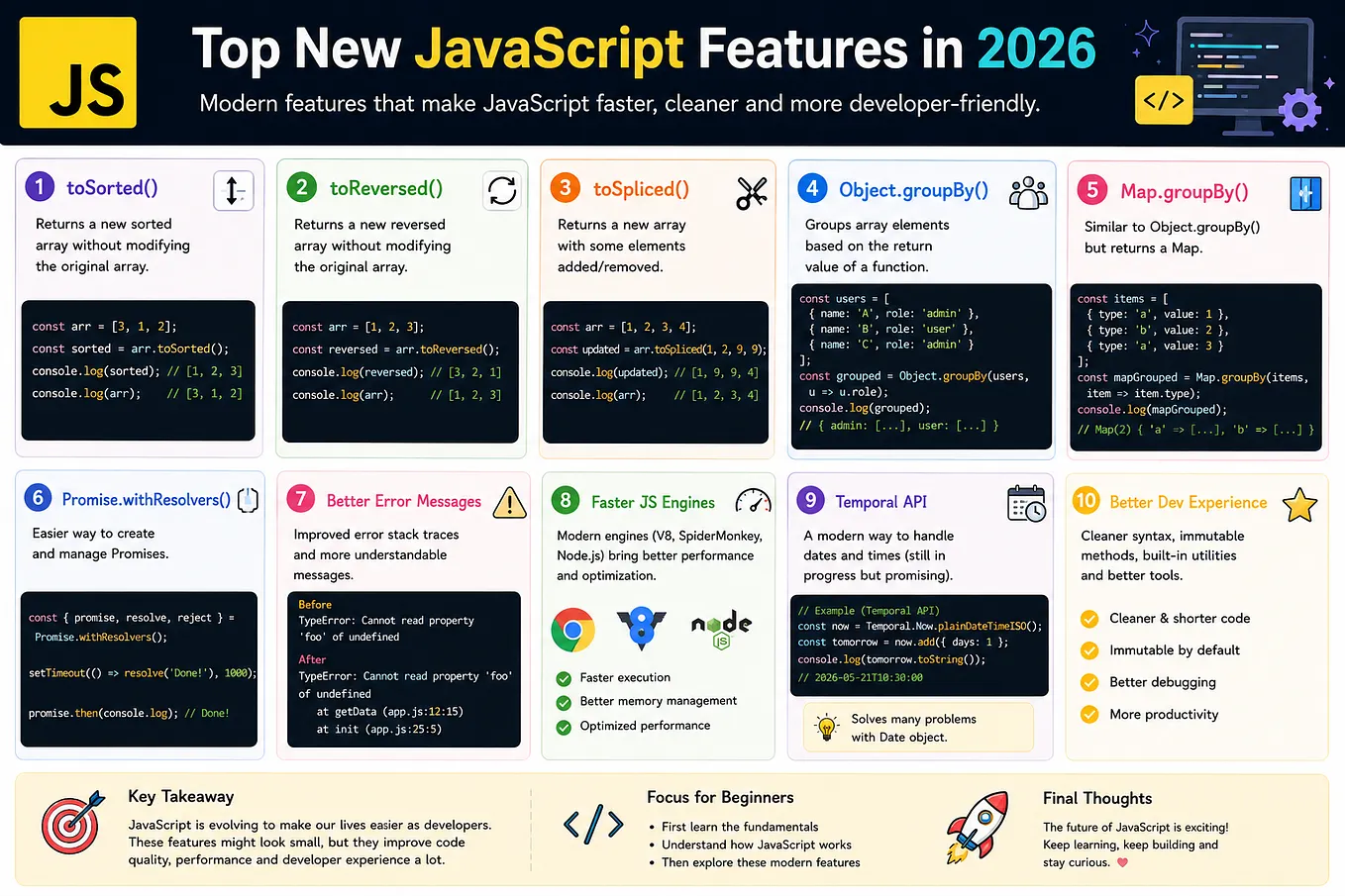Click the Map.groupBy() heading
Screen dimensions: 1345x896
[x=1184, y=192]
